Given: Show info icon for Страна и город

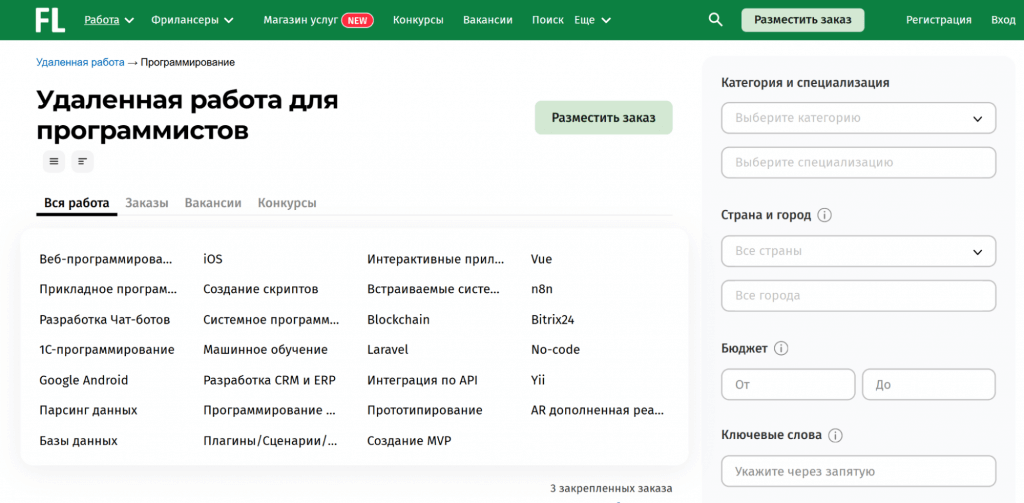Looking at the screenshot, I should pyautogui.click(x=824, y=216).
